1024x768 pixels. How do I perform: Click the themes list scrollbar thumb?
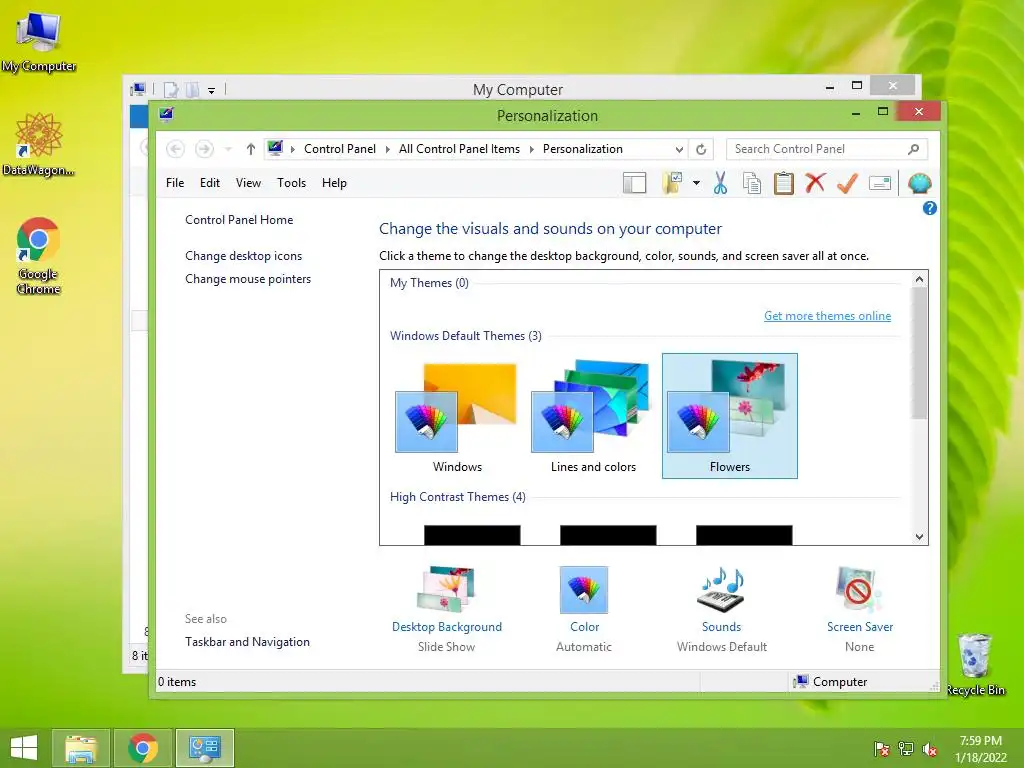(x=920, y=353)
